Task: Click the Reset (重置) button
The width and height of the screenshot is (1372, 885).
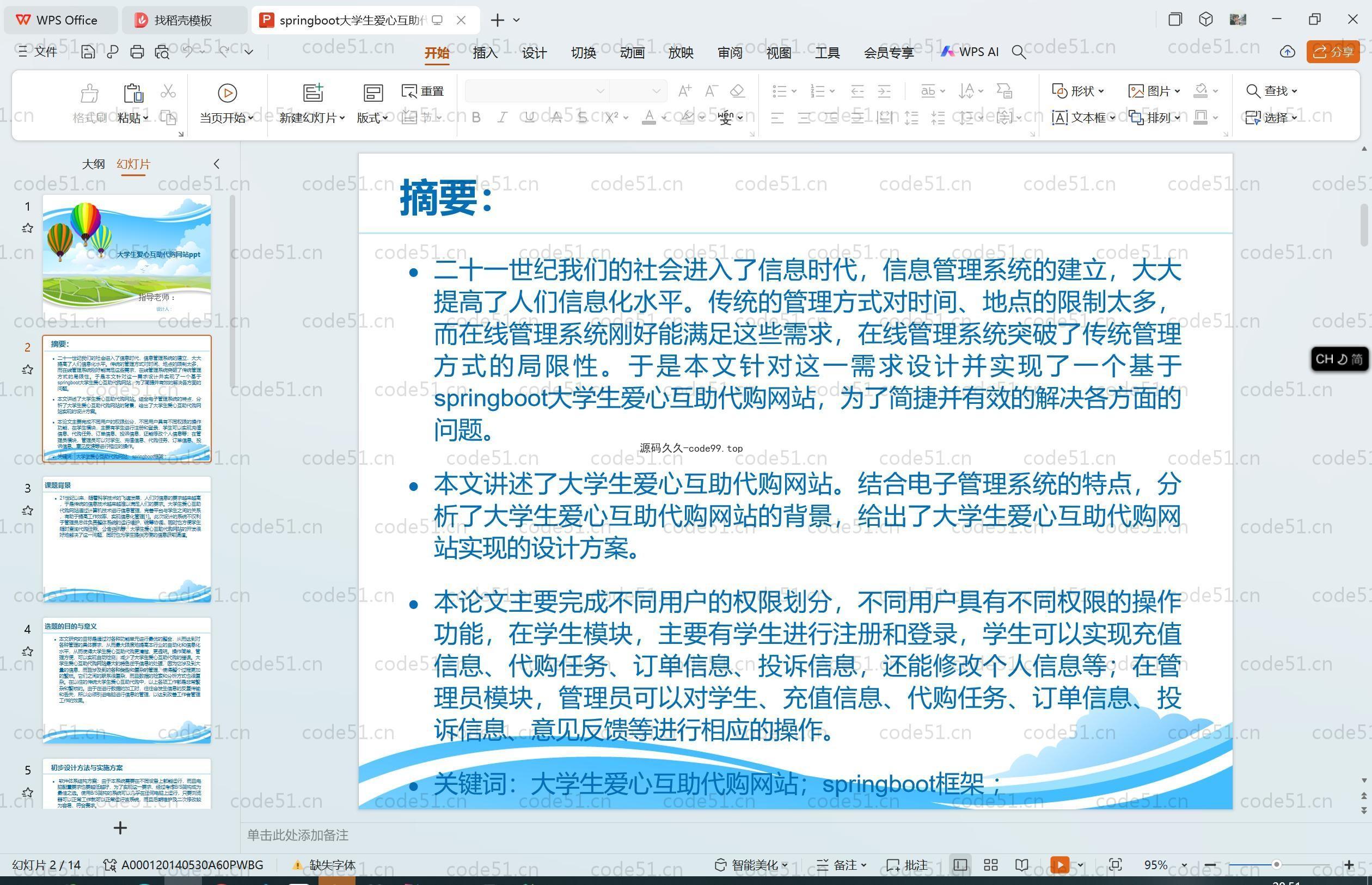Action: tap(422, 91)
